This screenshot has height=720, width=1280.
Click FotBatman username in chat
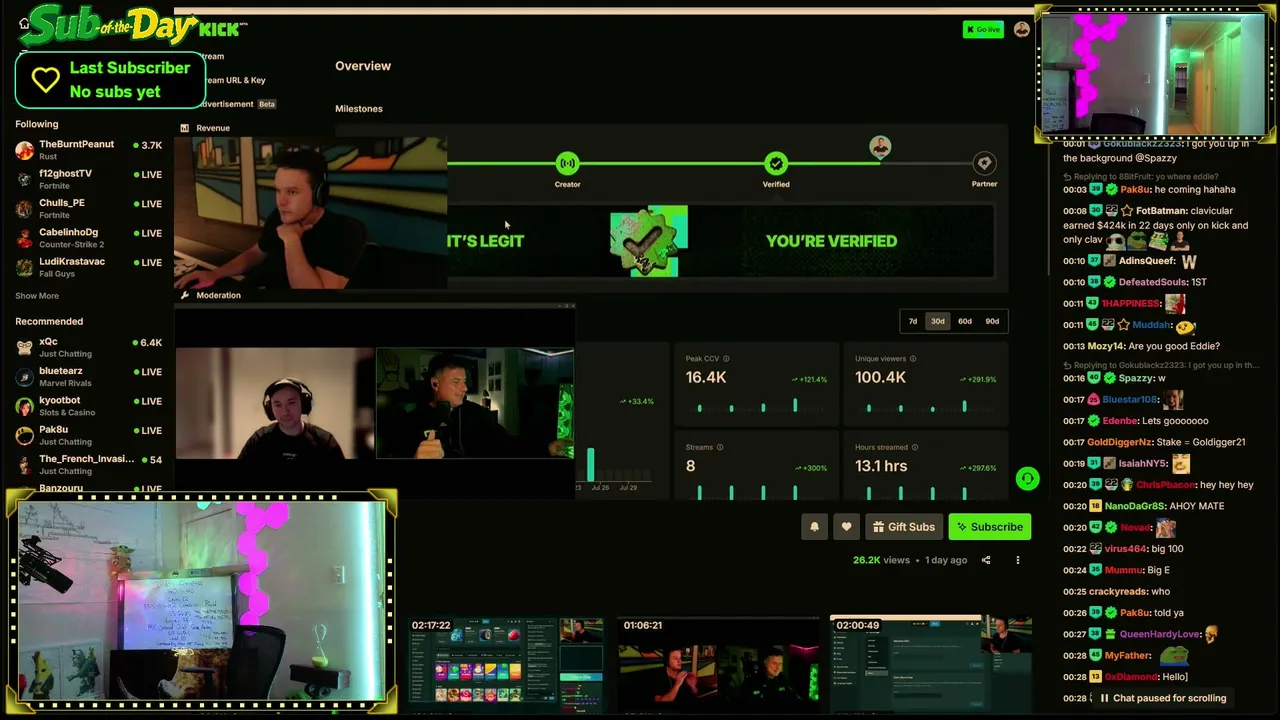coord(1161,211)
